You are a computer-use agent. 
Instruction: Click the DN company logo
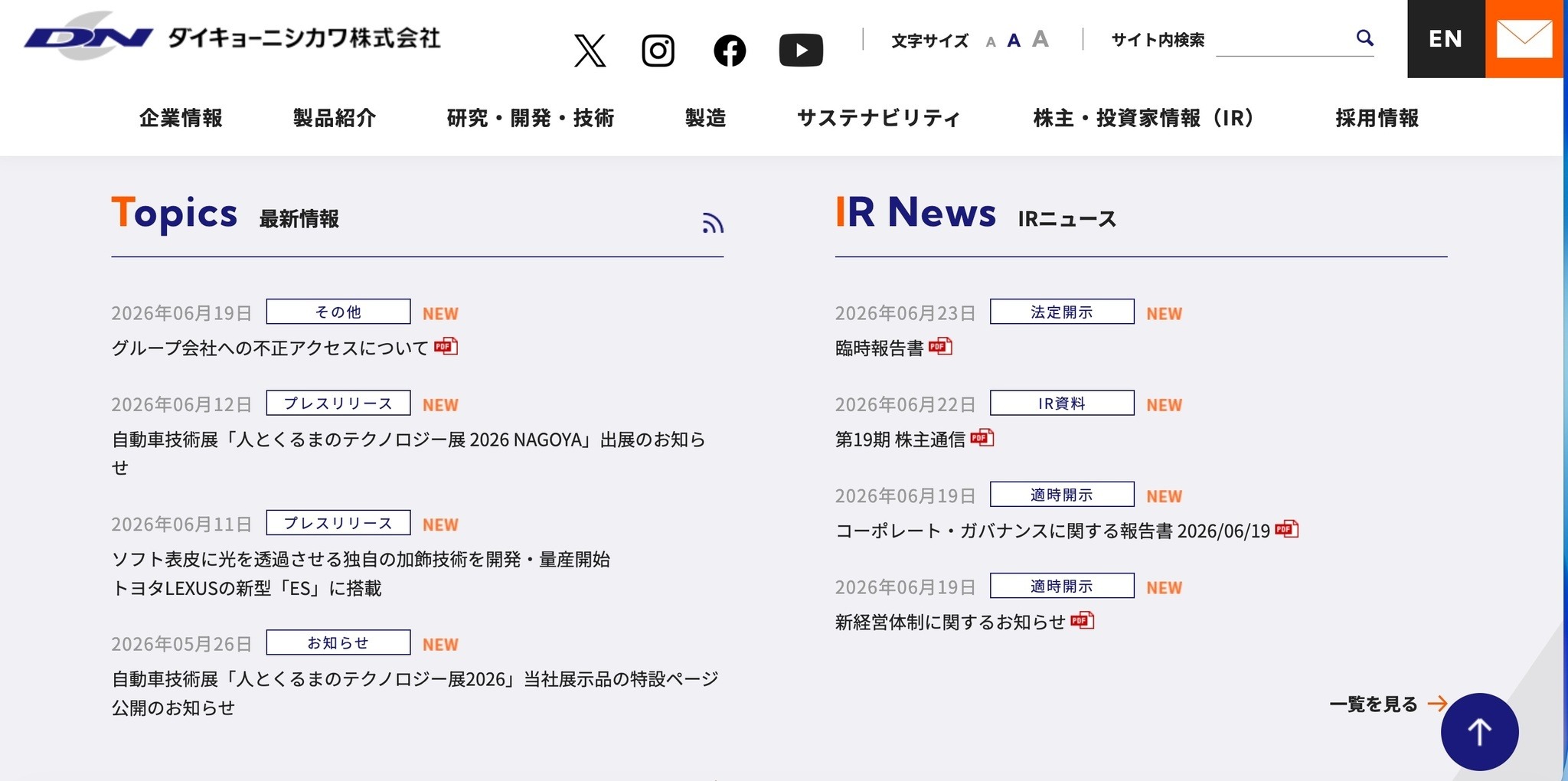[x=88, y=37]
